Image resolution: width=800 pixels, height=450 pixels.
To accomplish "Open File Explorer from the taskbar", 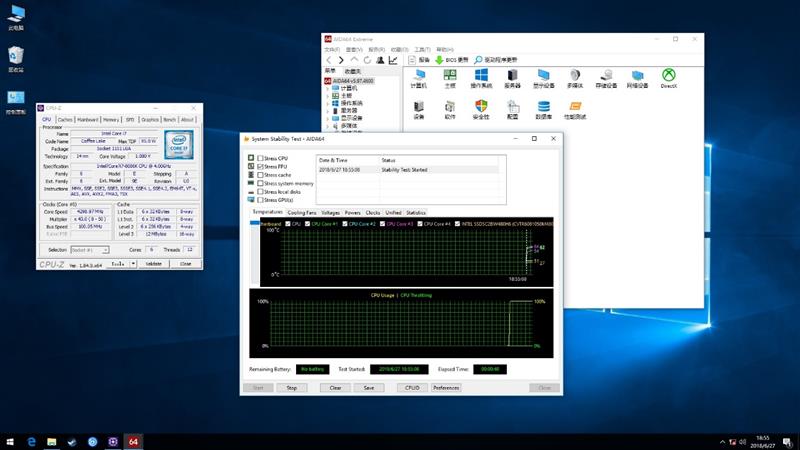I will (x=52, y=441).
